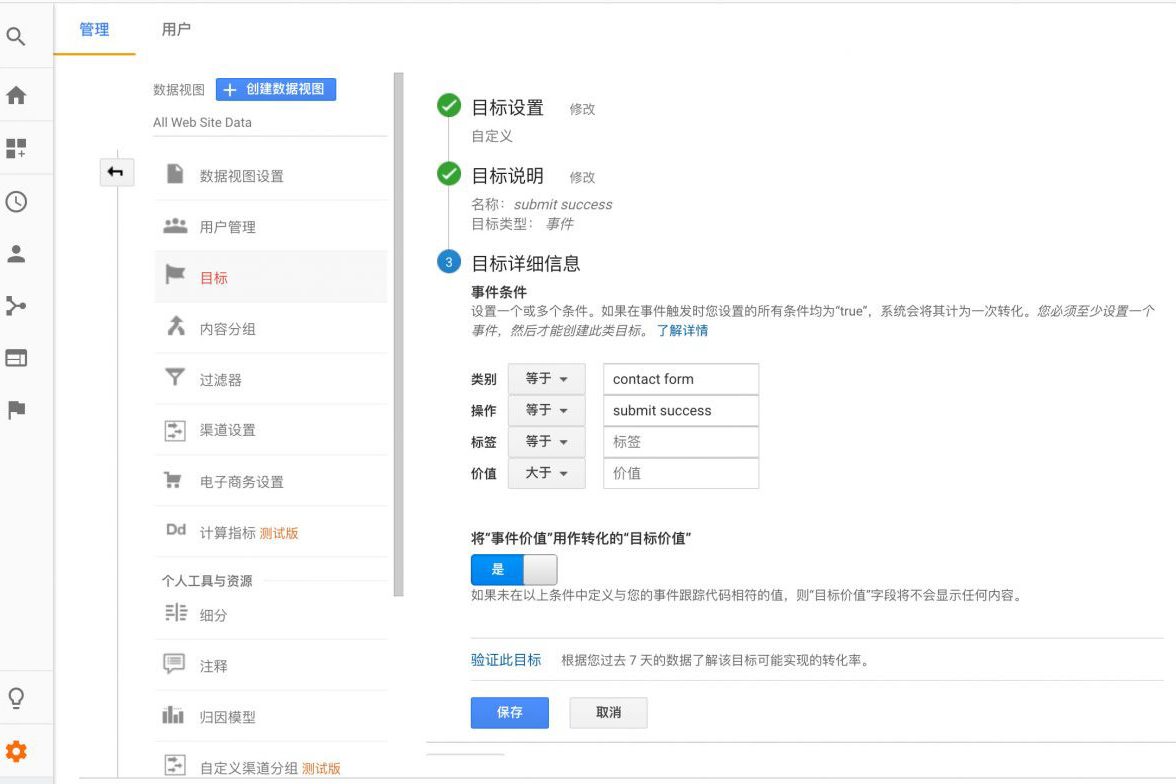
Task: Open the 价值 大于 comparison dropdown
Action: [546, 473]
